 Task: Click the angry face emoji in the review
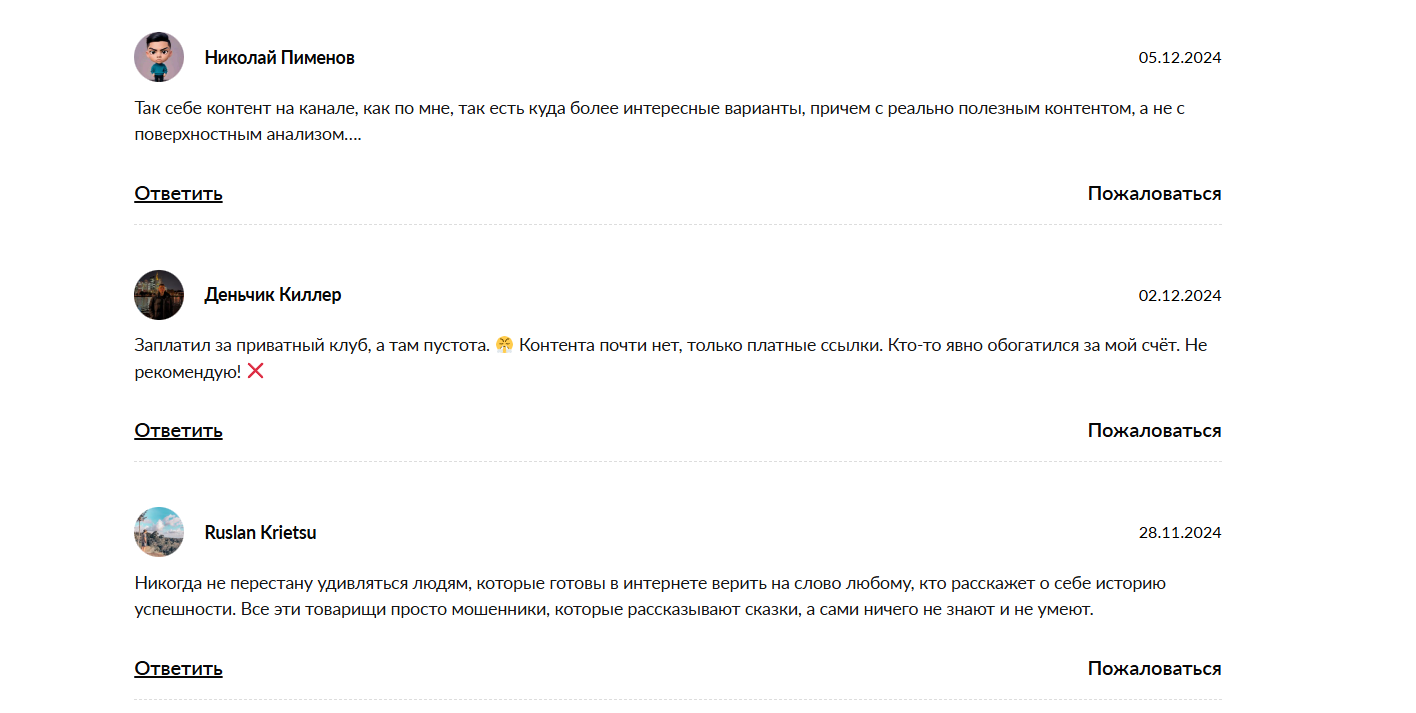coord(504,346)
